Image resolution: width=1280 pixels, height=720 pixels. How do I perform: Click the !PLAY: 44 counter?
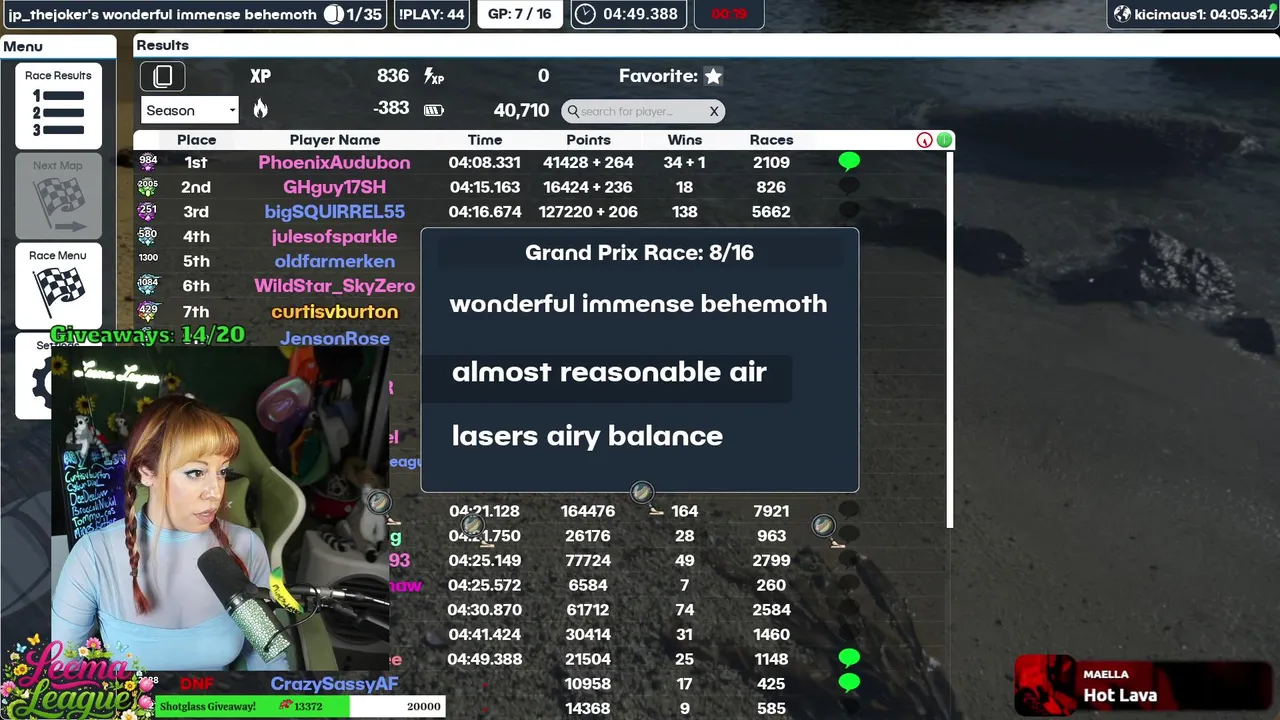(431, 14)
